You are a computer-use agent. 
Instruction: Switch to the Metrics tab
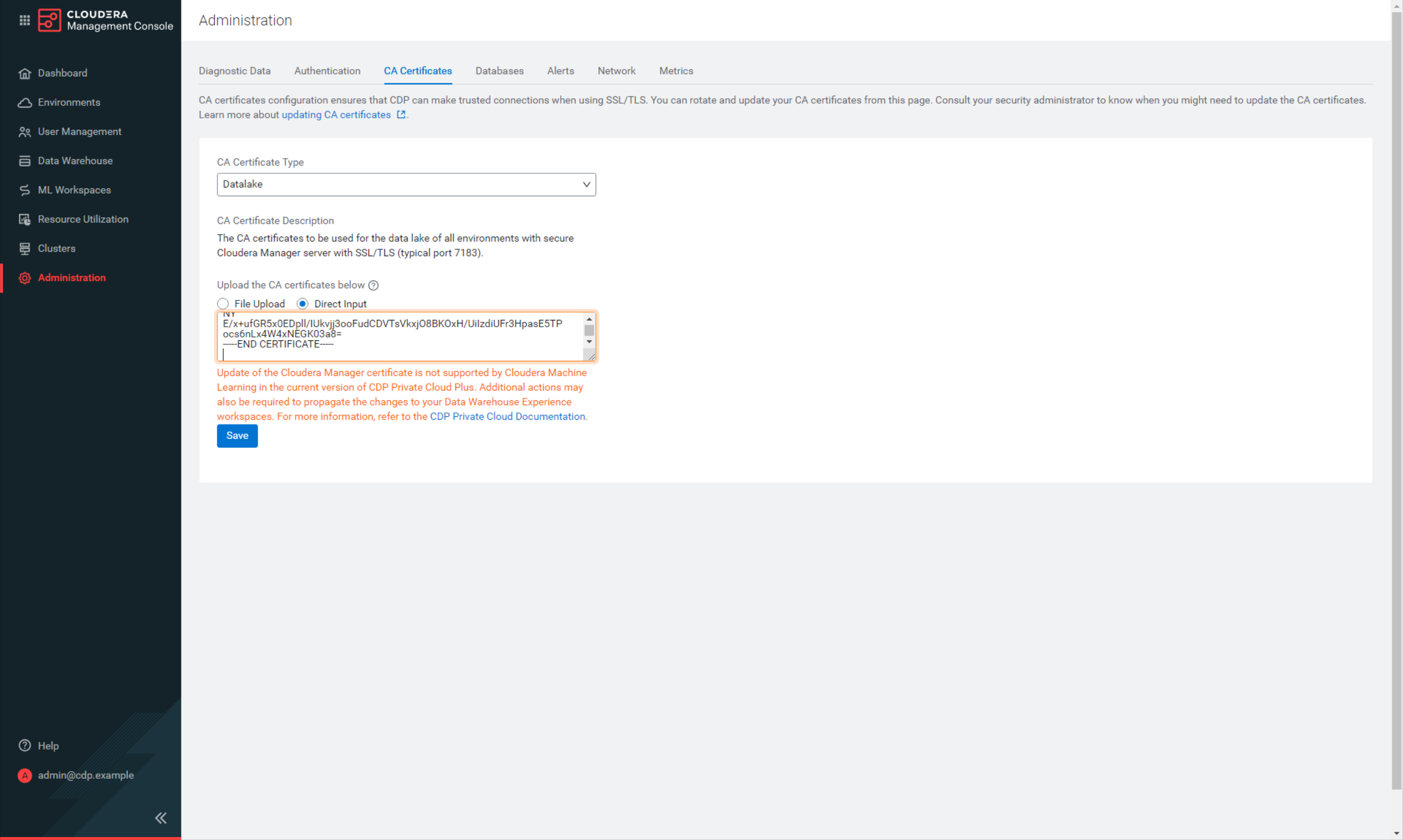click(x=676, y=71)
